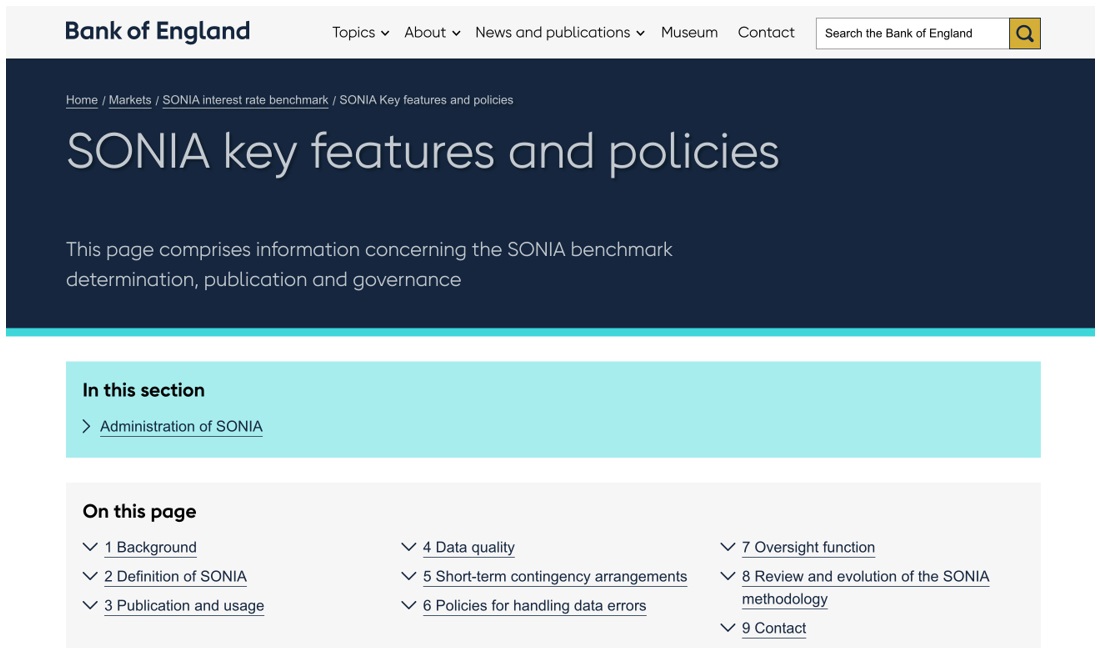This screenshot has height=648, width=1100.
Task: Open the Contact item in top navigation
Action: [x=766, y=33]
